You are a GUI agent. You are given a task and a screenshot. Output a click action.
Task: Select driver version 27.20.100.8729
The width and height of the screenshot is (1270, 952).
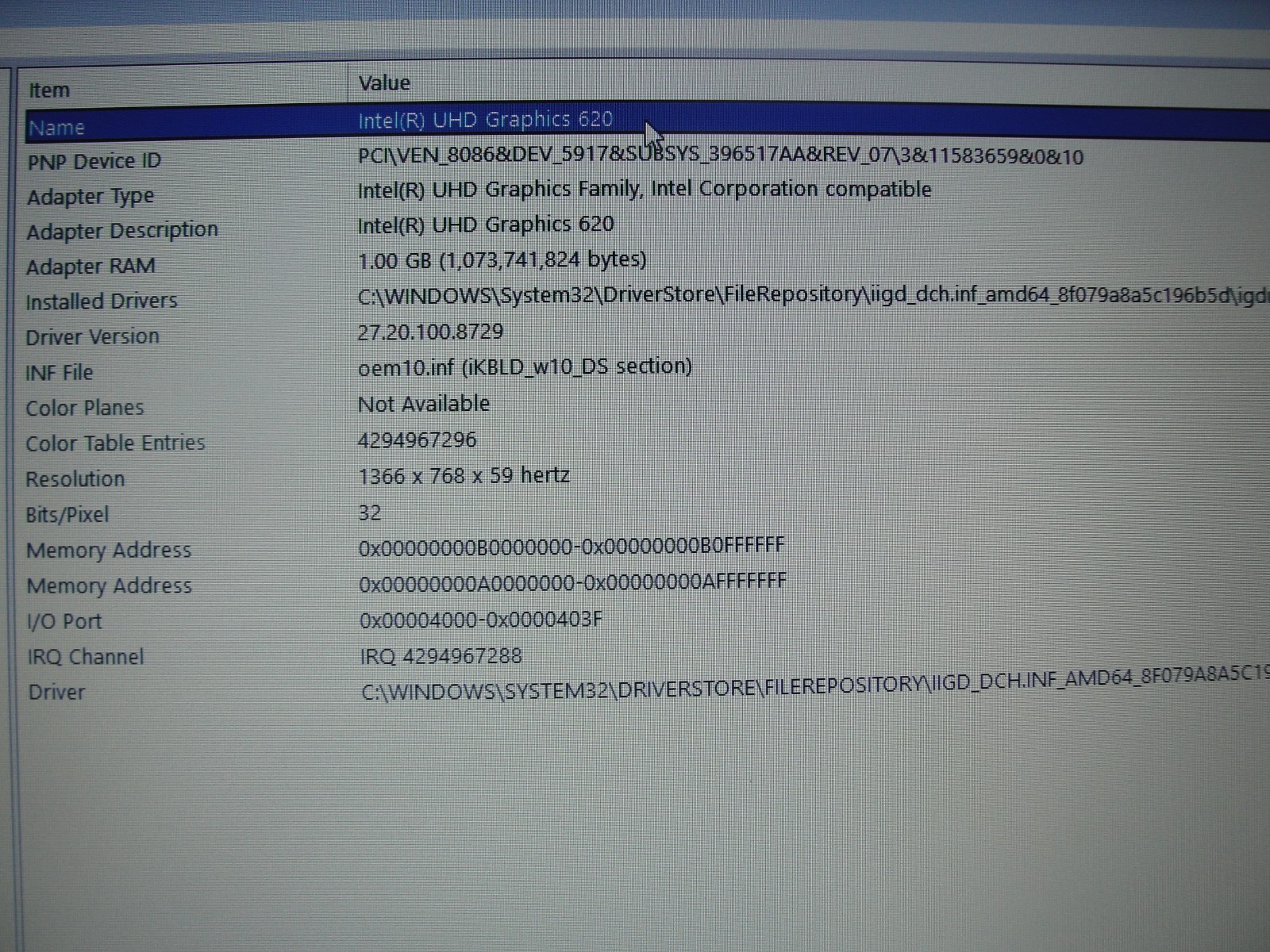(x=430, y=332)
